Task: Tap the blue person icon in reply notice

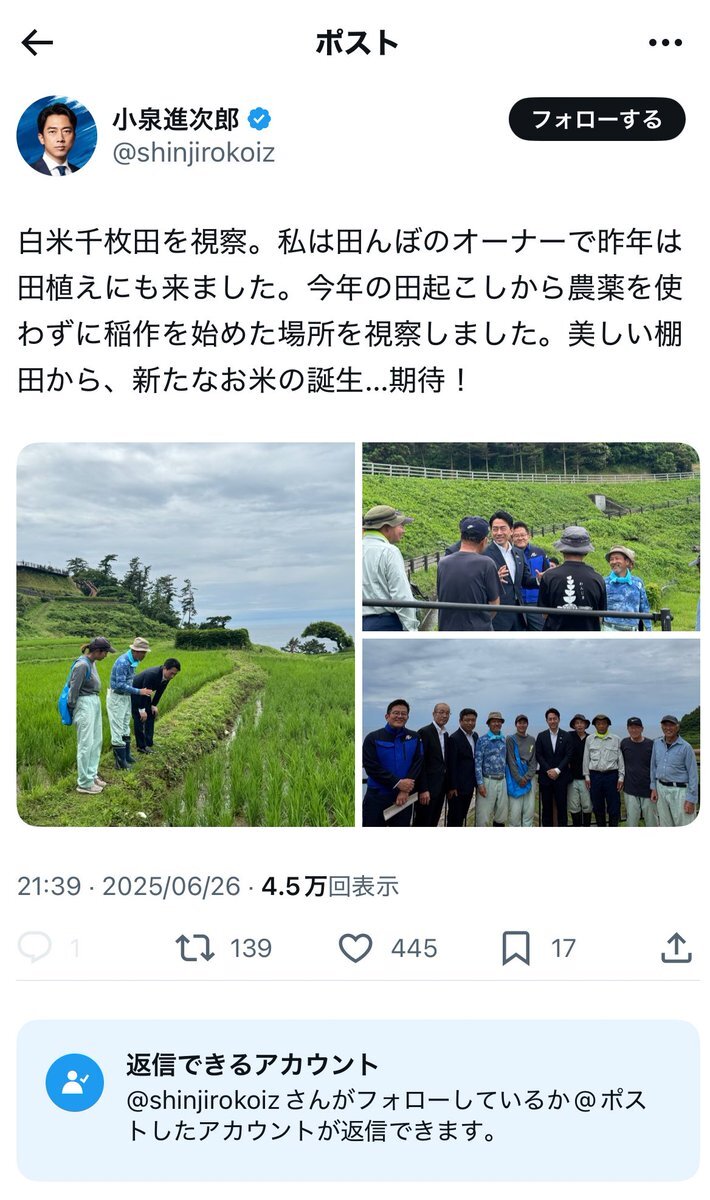Action: click(75, 1083)
